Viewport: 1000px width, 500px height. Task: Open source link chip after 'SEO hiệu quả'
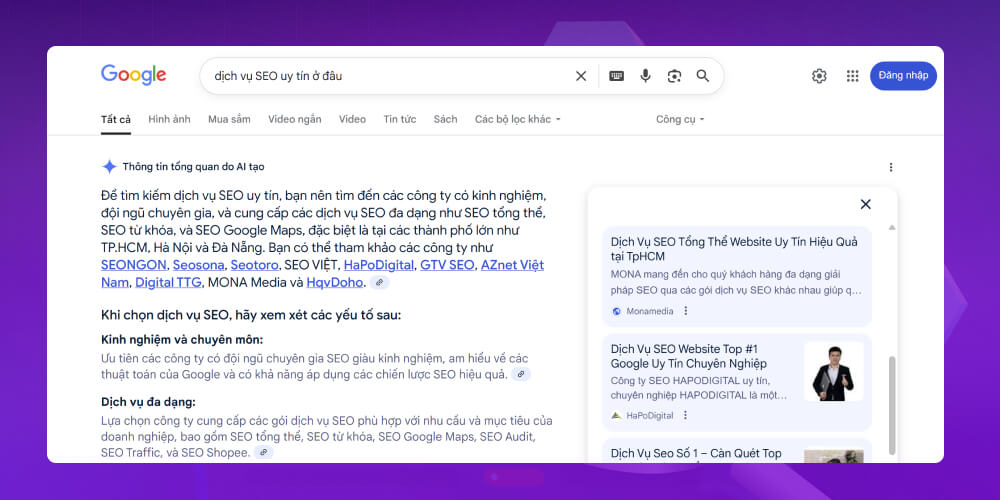521,374
